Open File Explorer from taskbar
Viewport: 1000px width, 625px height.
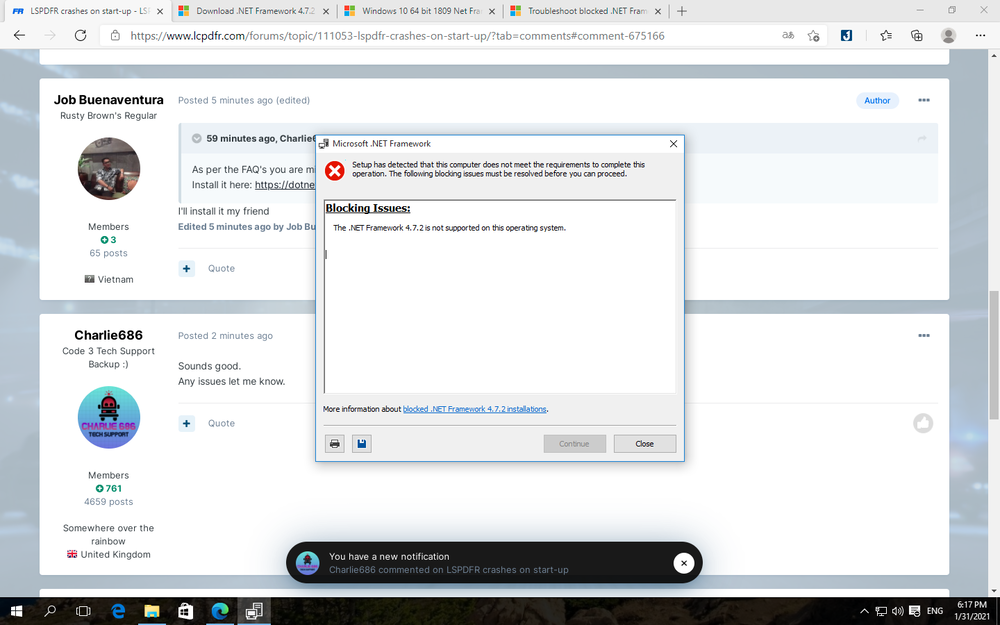(152, 612)
